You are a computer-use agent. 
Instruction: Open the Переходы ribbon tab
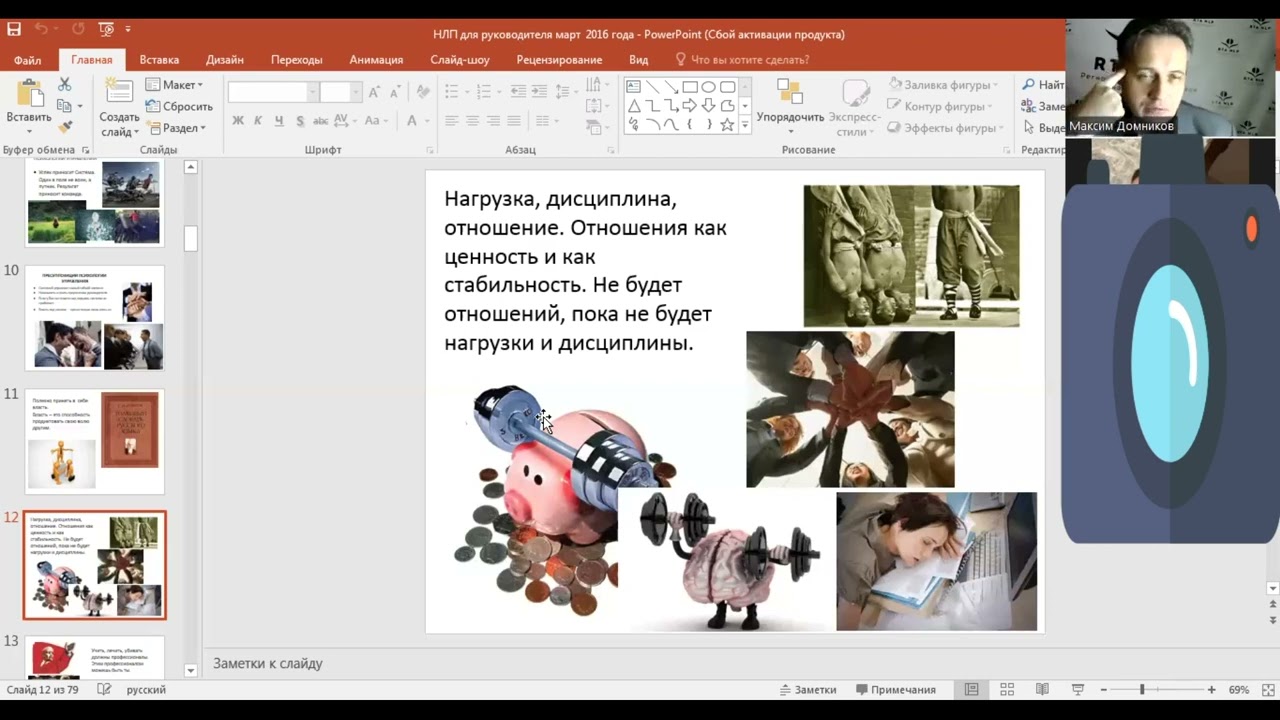296,60
